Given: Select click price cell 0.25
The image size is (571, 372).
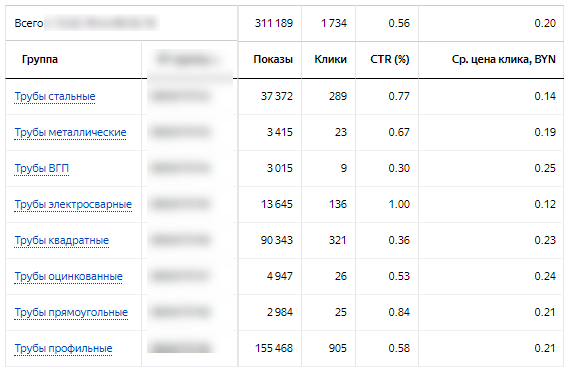Looking at the screenshot, I should [545, 169].
